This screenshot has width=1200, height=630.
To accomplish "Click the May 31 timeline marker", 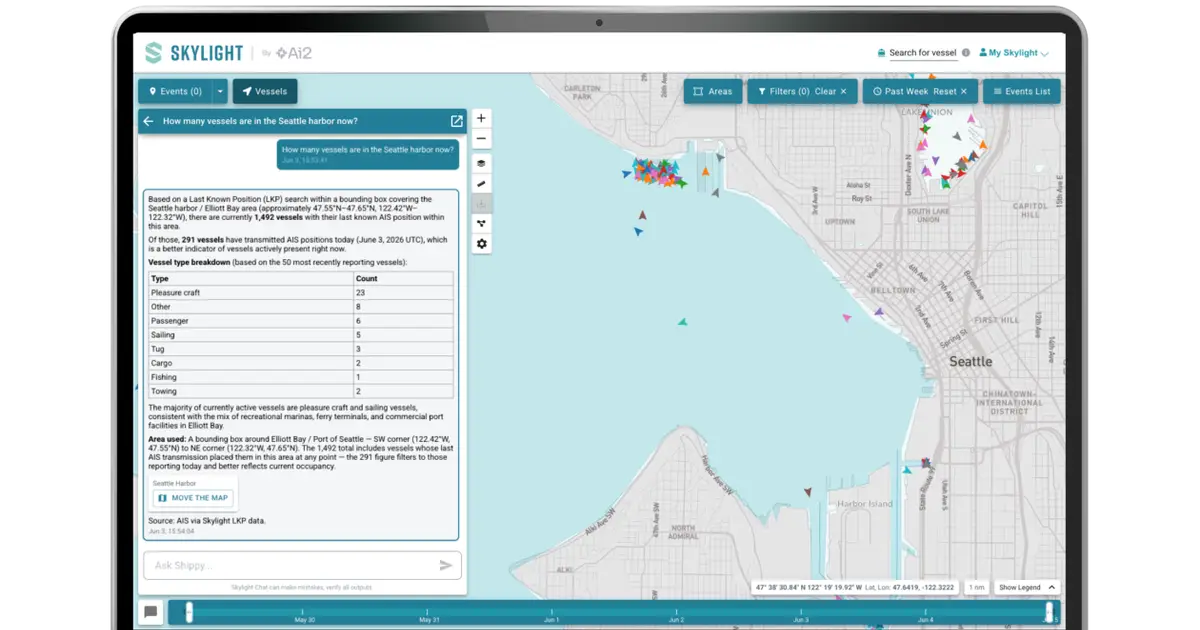I will 429,619.
